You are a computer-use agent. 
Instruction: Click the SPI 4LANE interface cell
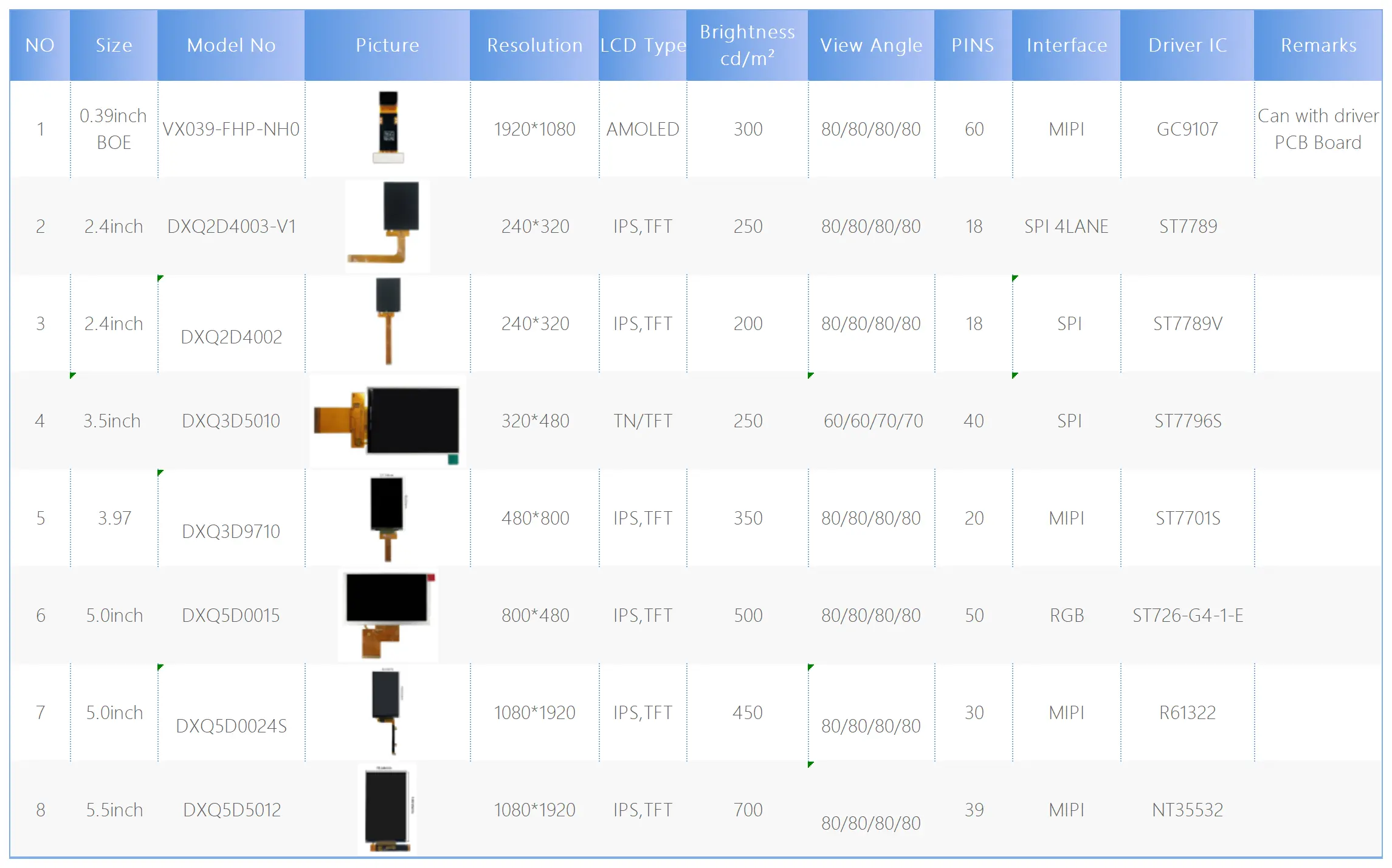click(1066, 227)
